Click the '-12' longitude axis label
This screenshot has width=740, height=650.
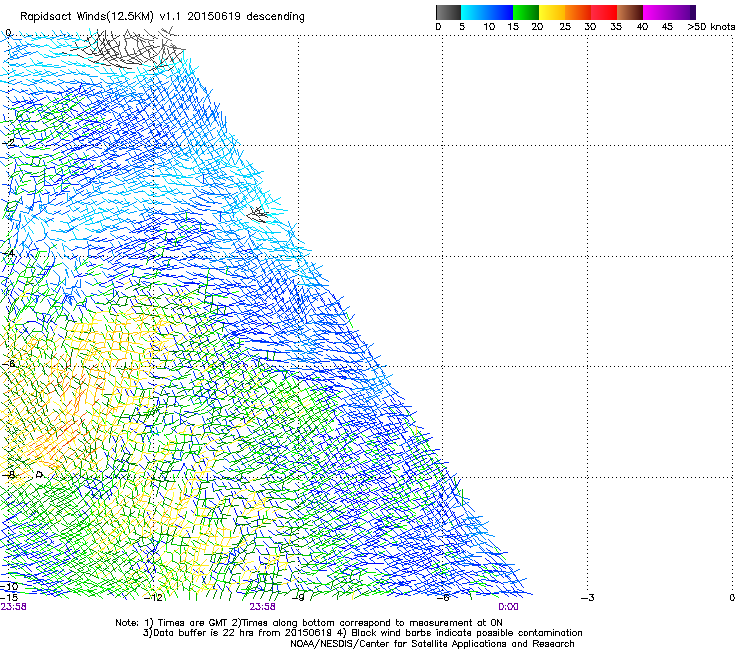point(153,598)
